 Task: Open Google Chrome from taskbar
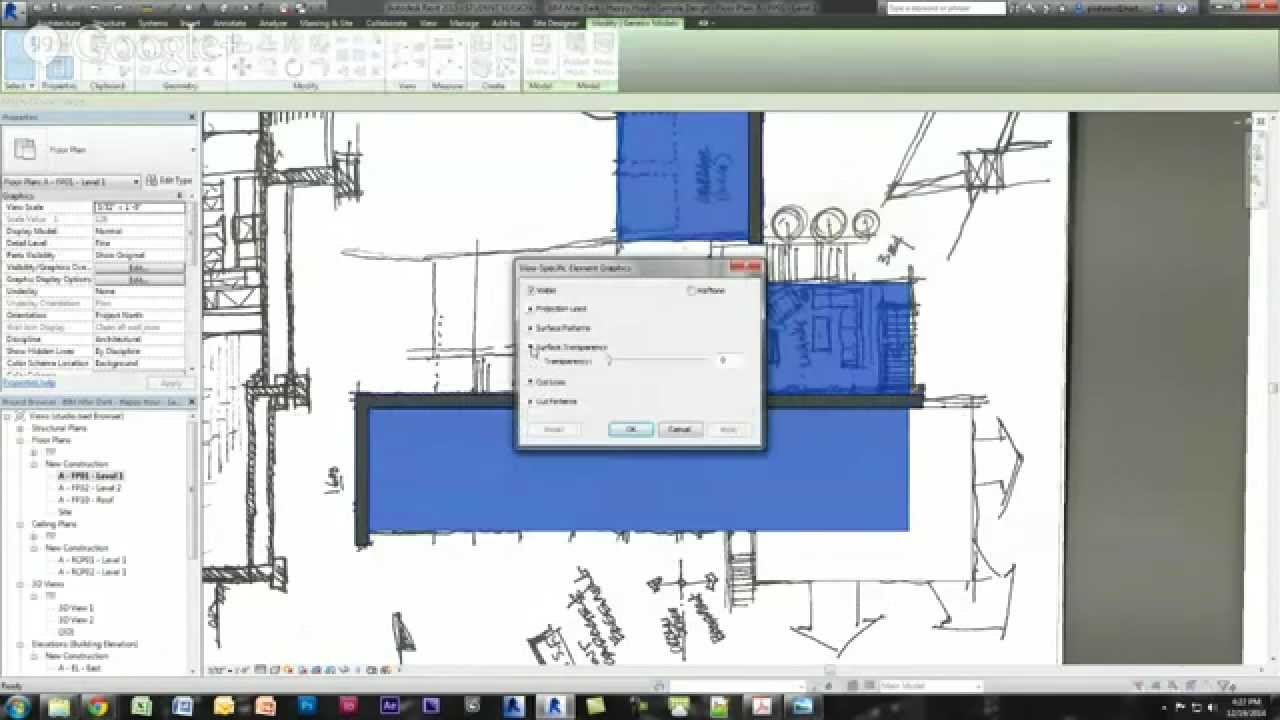point(97,706)
